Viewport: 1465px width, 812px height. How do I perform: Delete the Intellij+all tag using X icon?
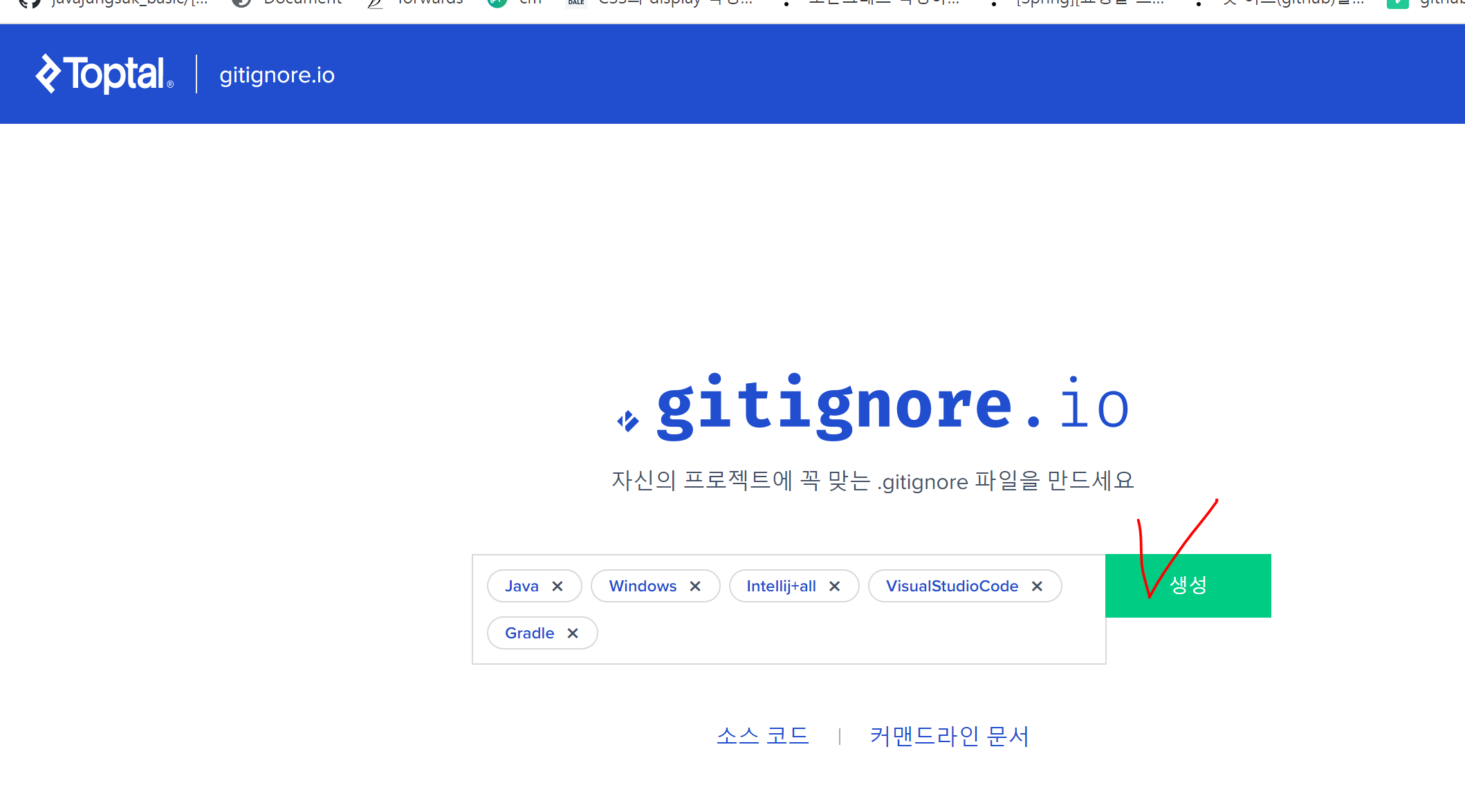click(834, 587)
